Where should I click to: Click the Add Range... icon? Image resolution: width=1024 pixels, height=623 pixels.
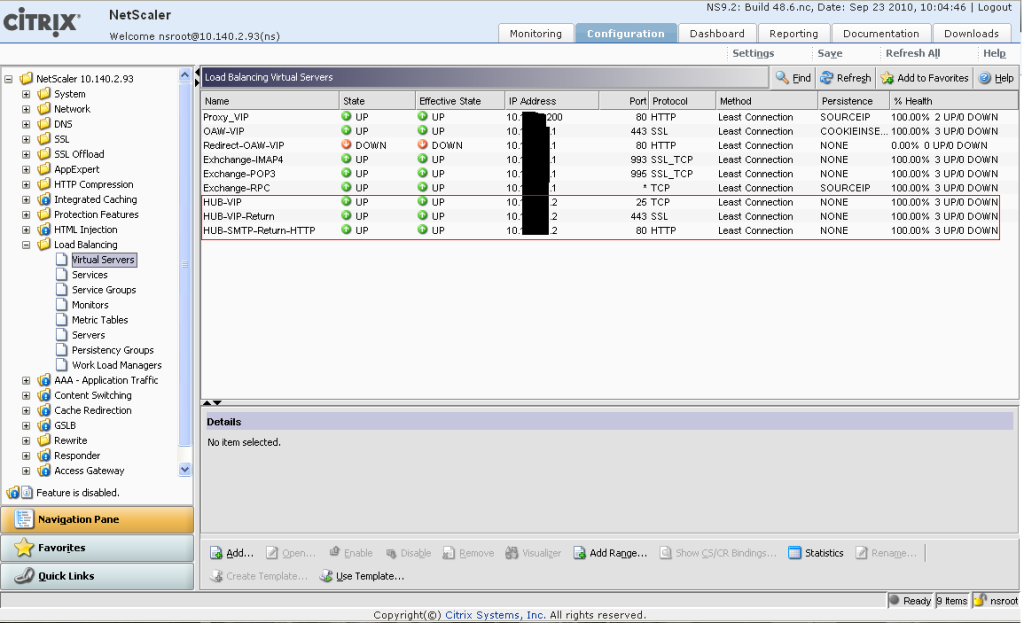click(579, 553)
